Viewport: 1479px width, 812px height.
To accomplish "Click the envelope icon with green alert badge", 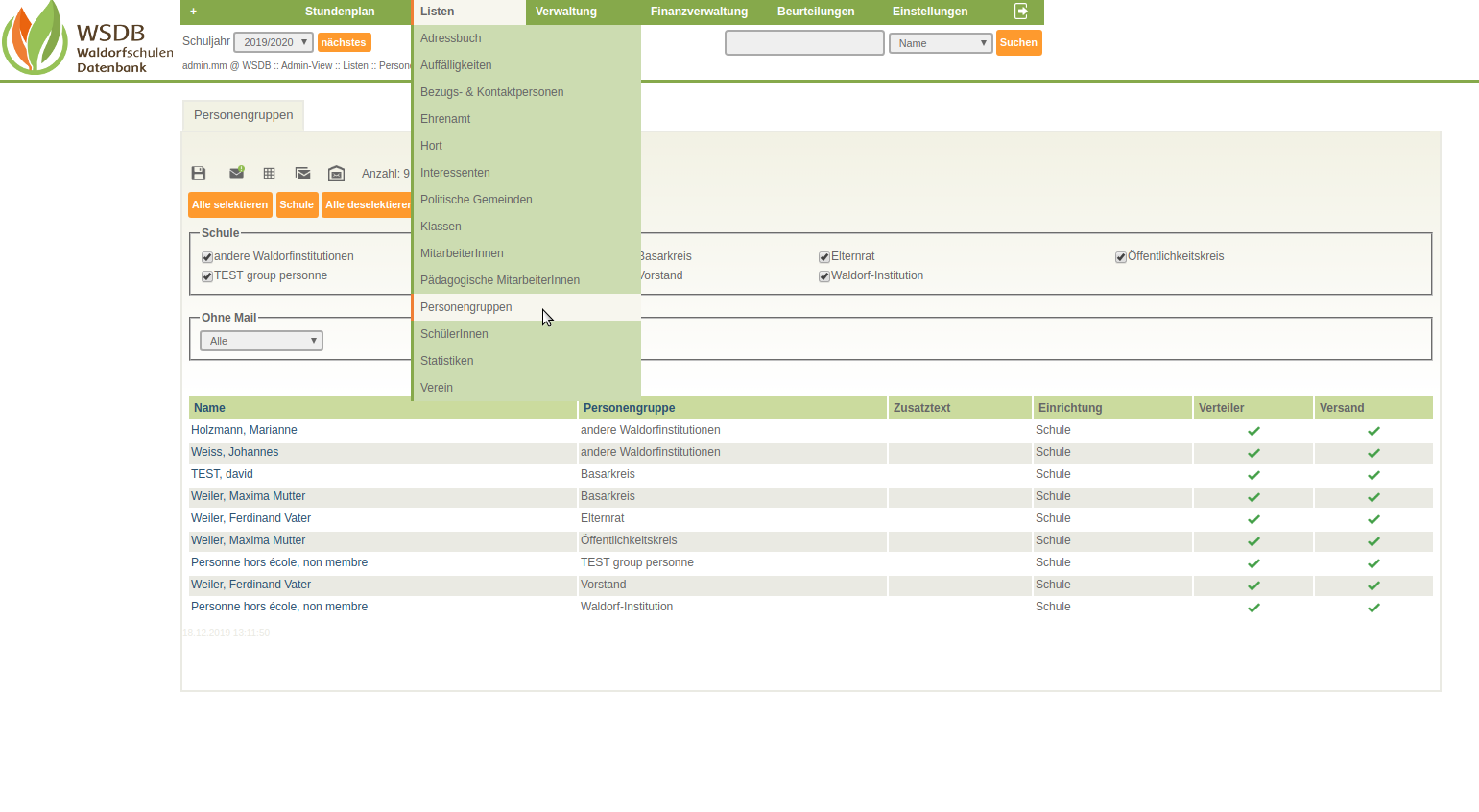I will pyautogui.click(x=236, y=173).
